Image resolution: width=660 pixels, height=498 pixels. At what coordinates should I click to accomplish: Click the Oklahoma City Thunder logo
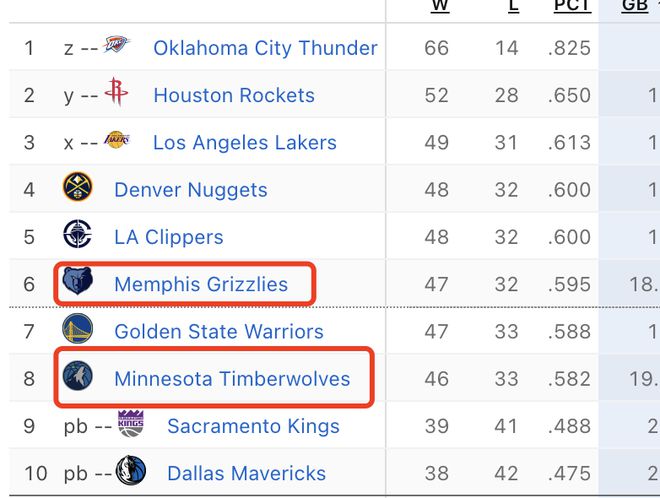click(x=117, y=44)
